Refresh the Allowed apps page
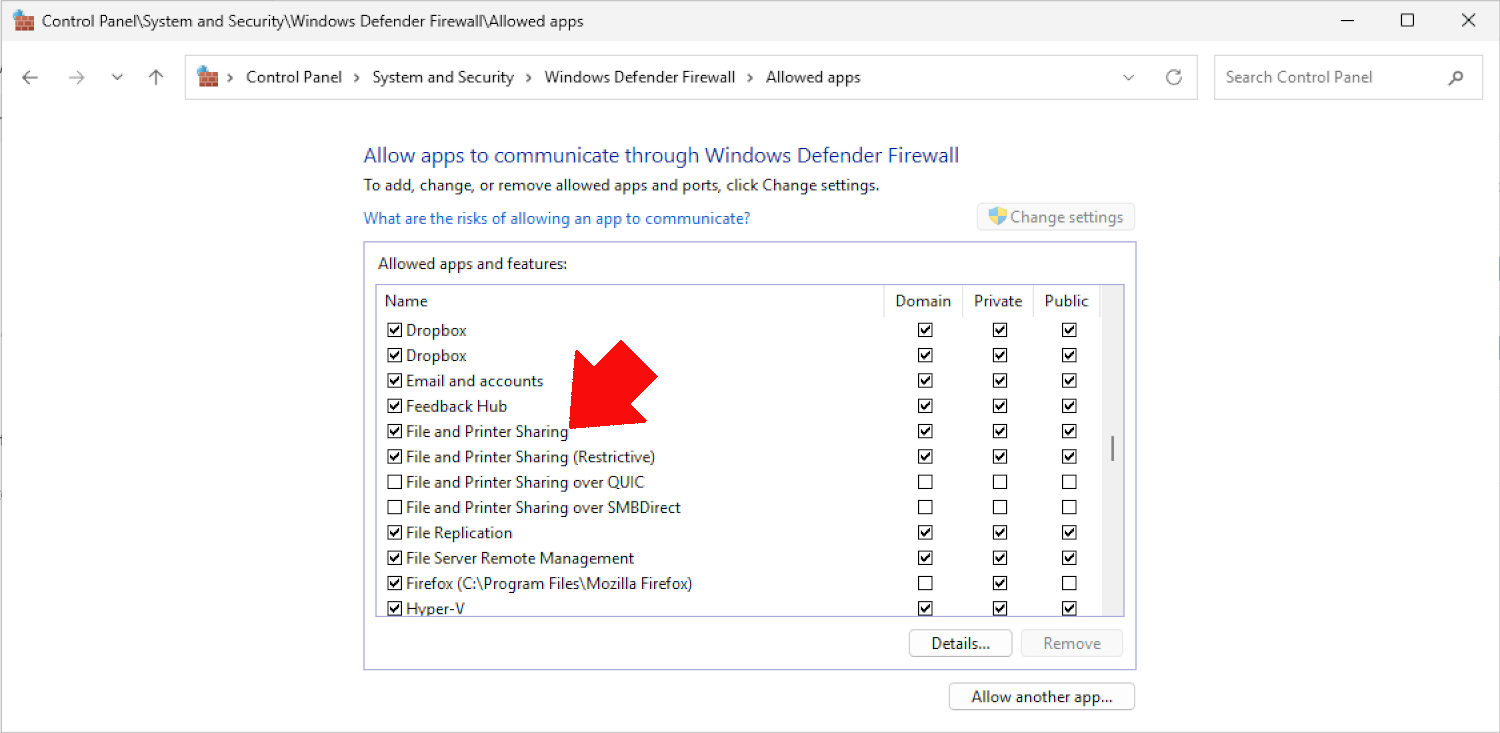 click(1174, 77)
